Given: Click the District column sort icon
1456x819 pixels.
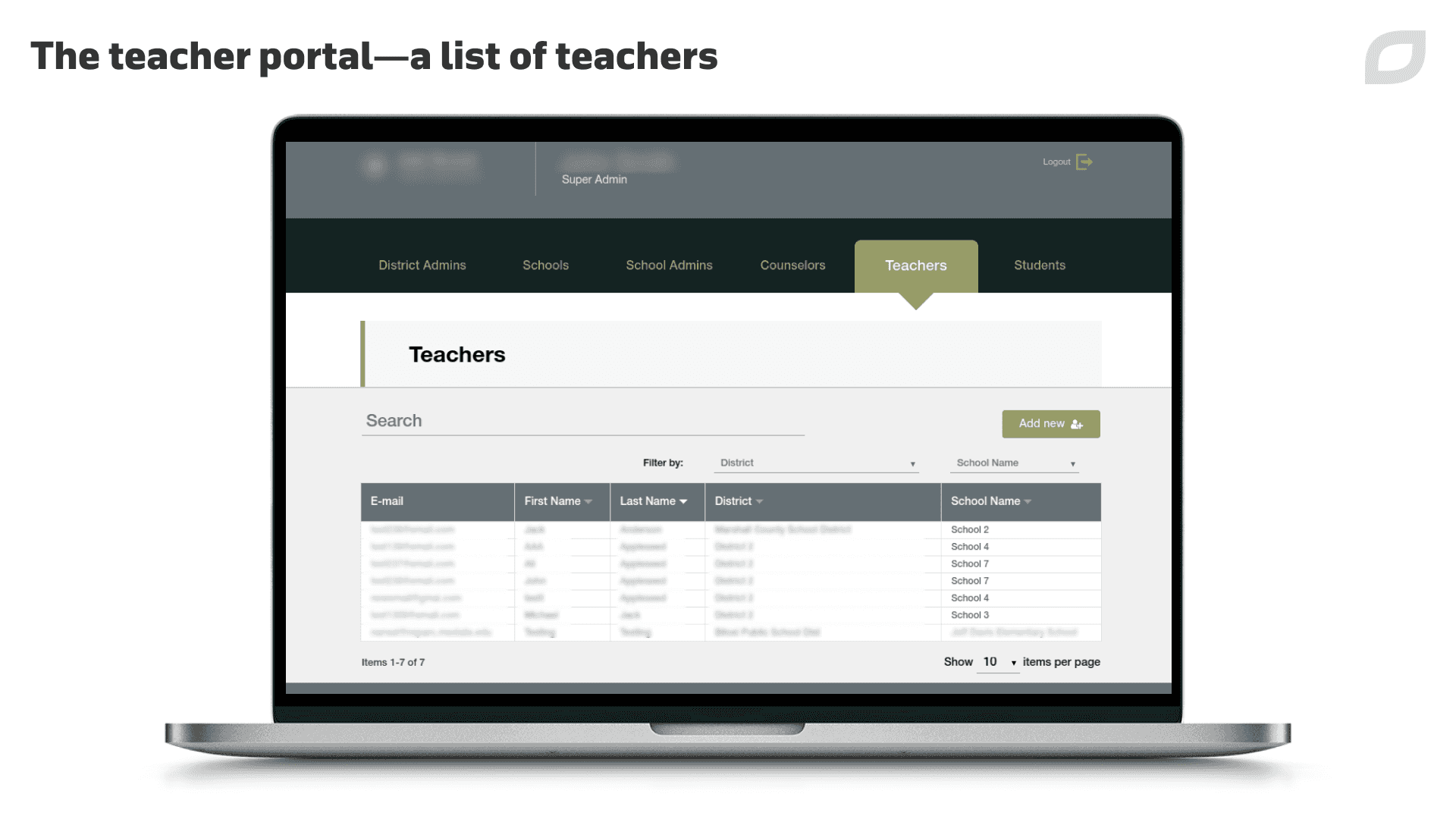Looking at the screenshot, I should (x=758, y=501).
